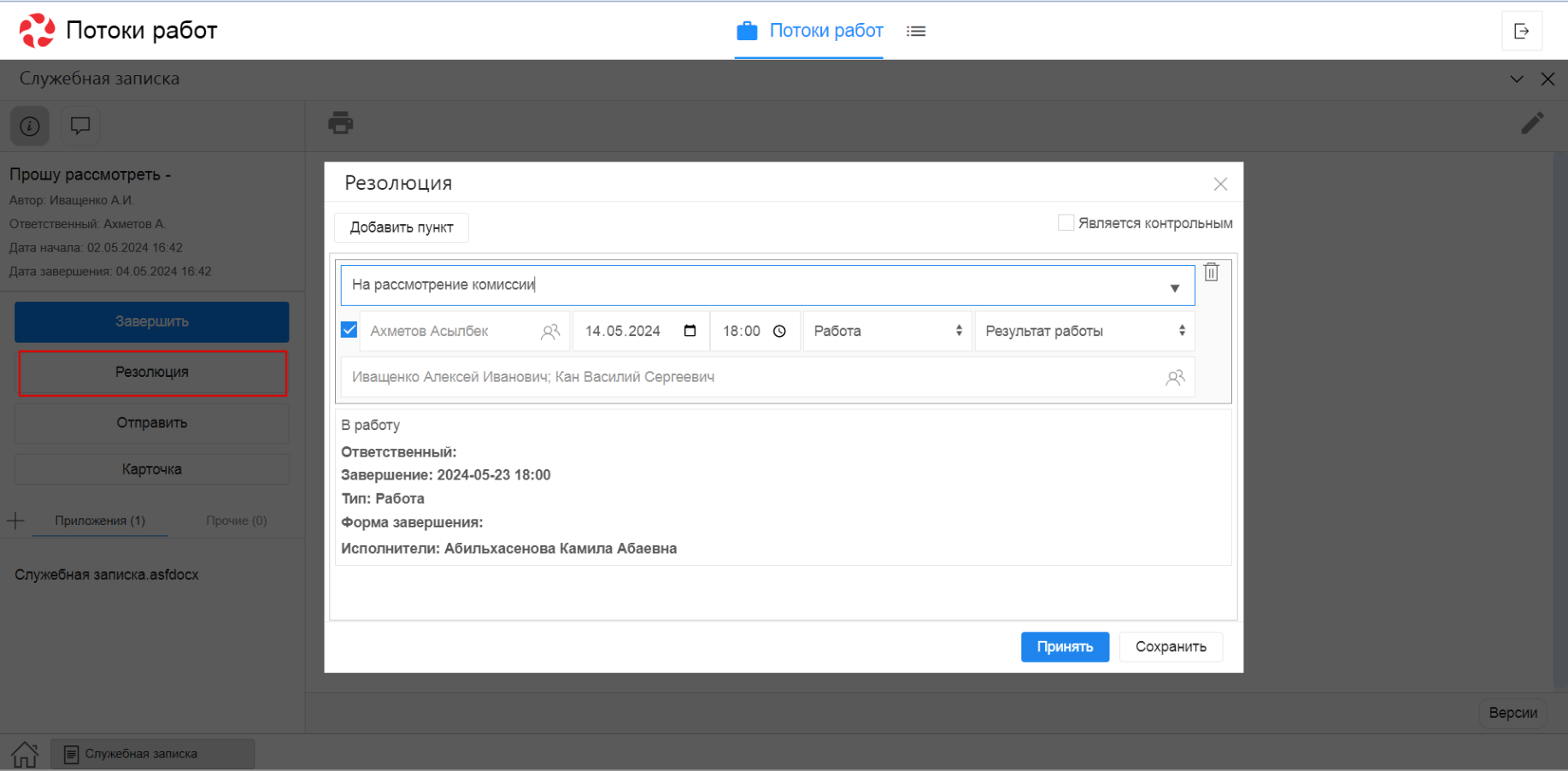The height and width of the screenshot is (771, 1568).
Task: Open the Работа type dropdown
Action: pos(888,331)
